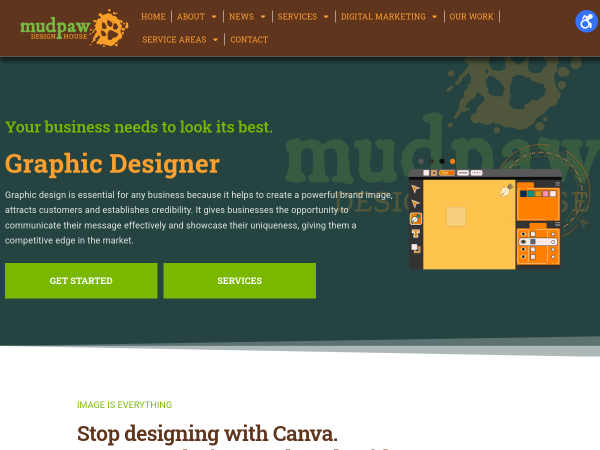Viewport: 600px width, 450px height.
Task: Click the design software illustration image
Action: click(485, 219)
